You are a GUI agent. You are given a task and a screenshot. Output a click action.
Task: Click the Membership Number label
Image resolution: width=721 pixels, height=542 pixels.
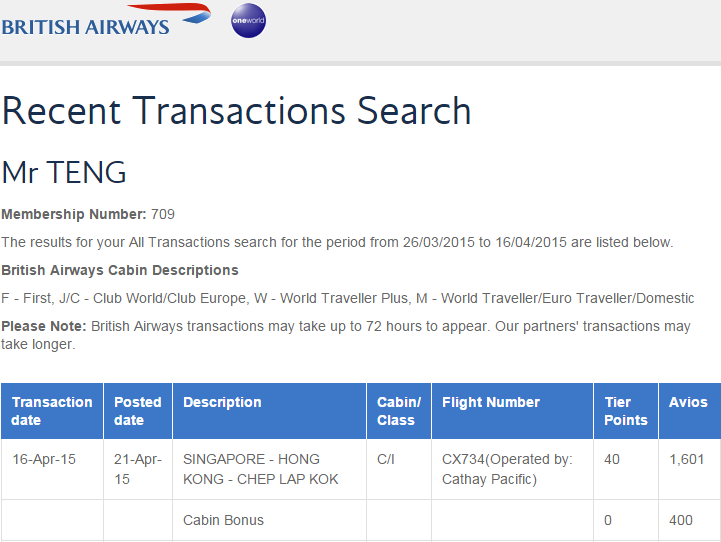(74, 214)
